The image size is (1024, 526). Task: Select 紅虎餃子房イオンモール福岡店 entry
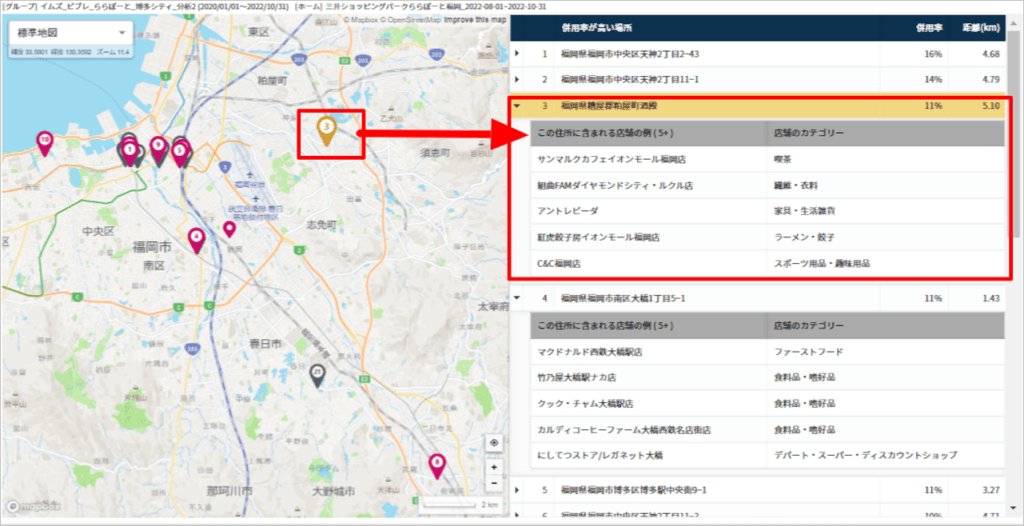[767, 237]
